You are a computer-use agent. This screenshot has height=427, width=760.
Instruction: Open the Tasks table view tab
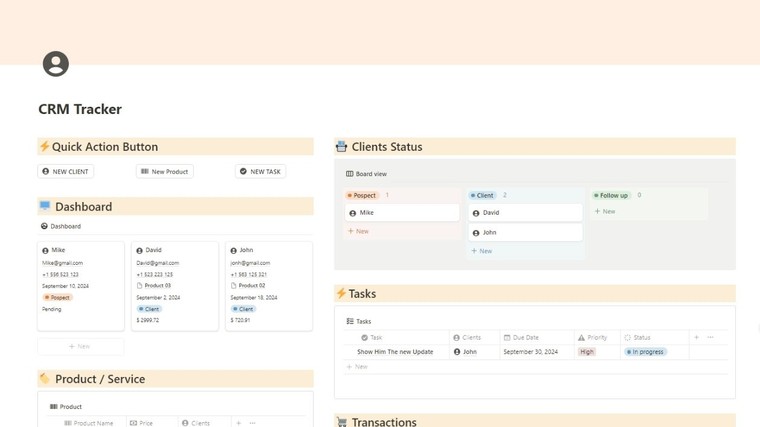click(359, 321)
